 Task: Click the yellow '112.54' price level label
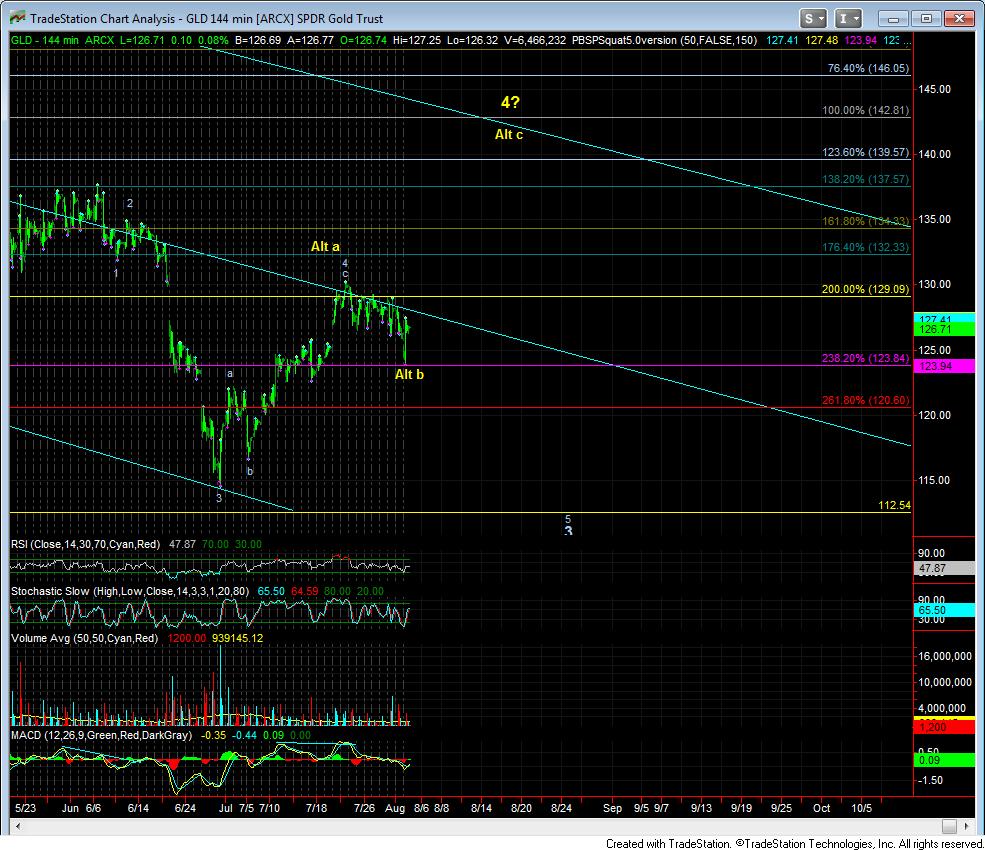click(894, 505)
